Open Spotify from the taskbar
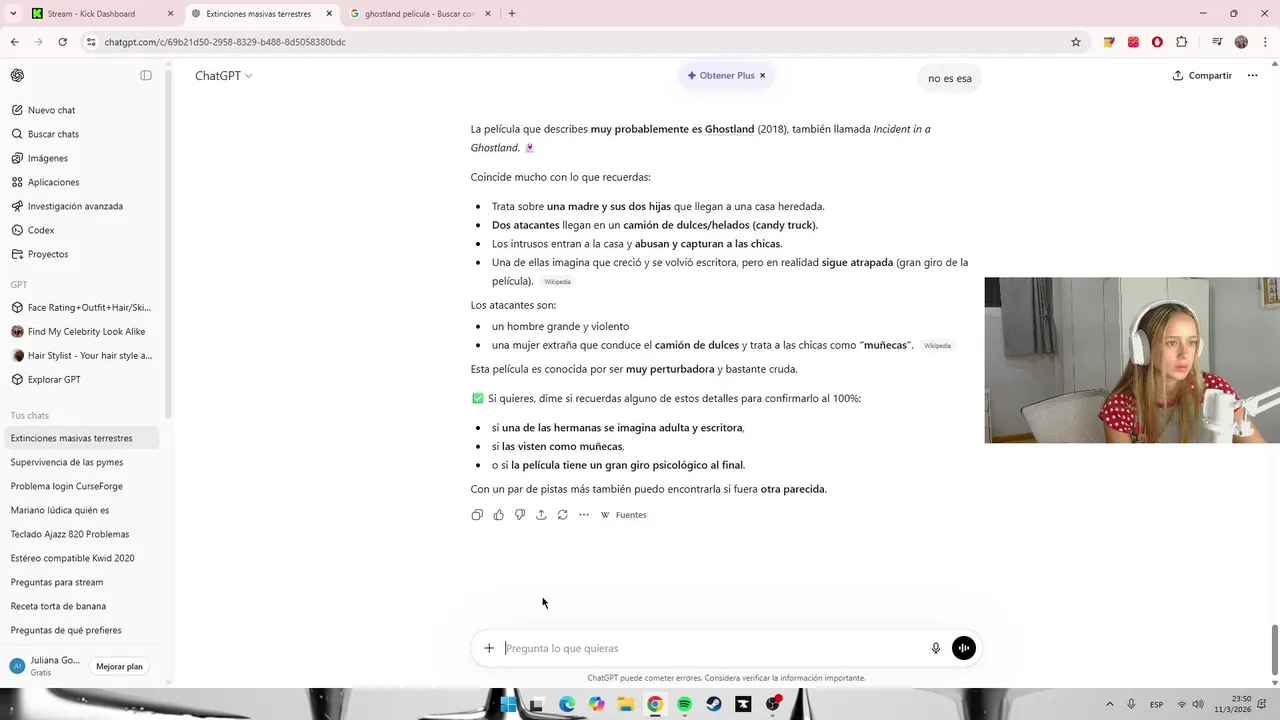Image resolution: width=1280 pixels, height=720 pixels. [x=684, y=704]
